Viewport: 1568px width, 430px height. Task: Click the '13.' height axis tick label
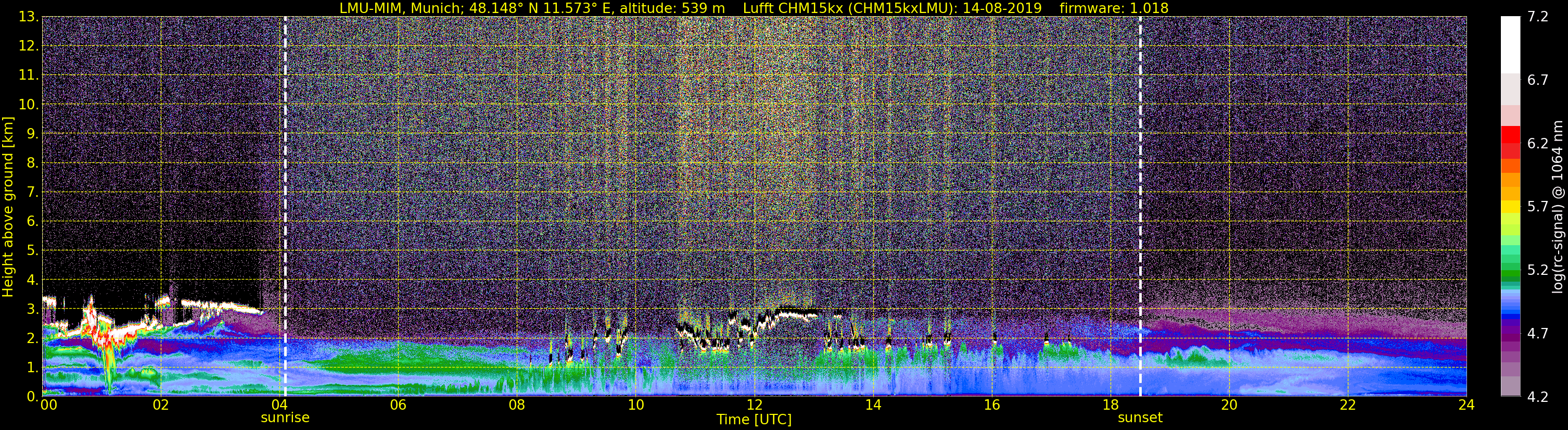[x=29, y=17]
